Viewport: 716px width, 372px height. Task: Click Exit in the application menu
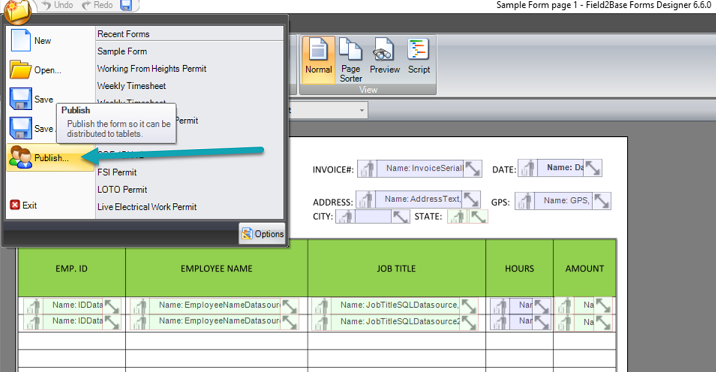click(24, 205)
